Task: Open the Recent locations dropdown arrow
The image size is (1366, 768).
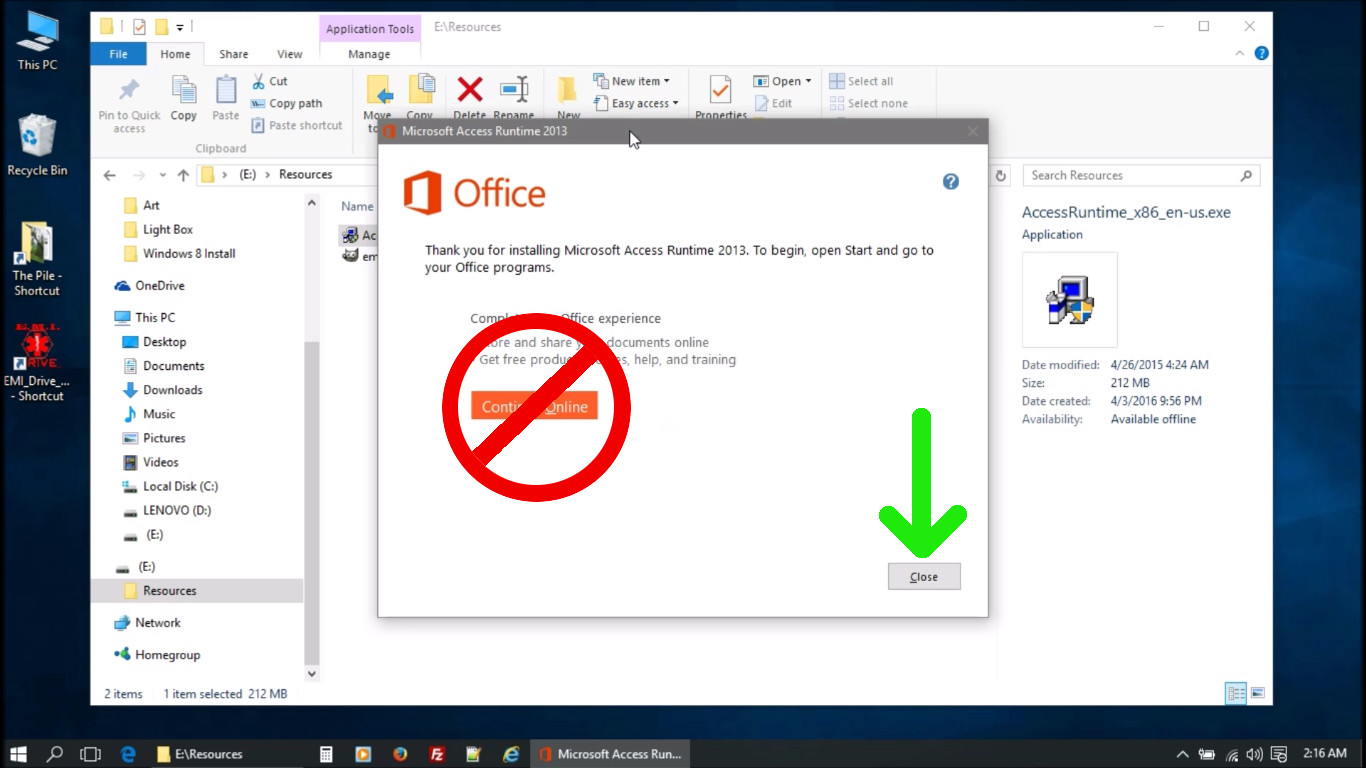Action: click(164, 175)
